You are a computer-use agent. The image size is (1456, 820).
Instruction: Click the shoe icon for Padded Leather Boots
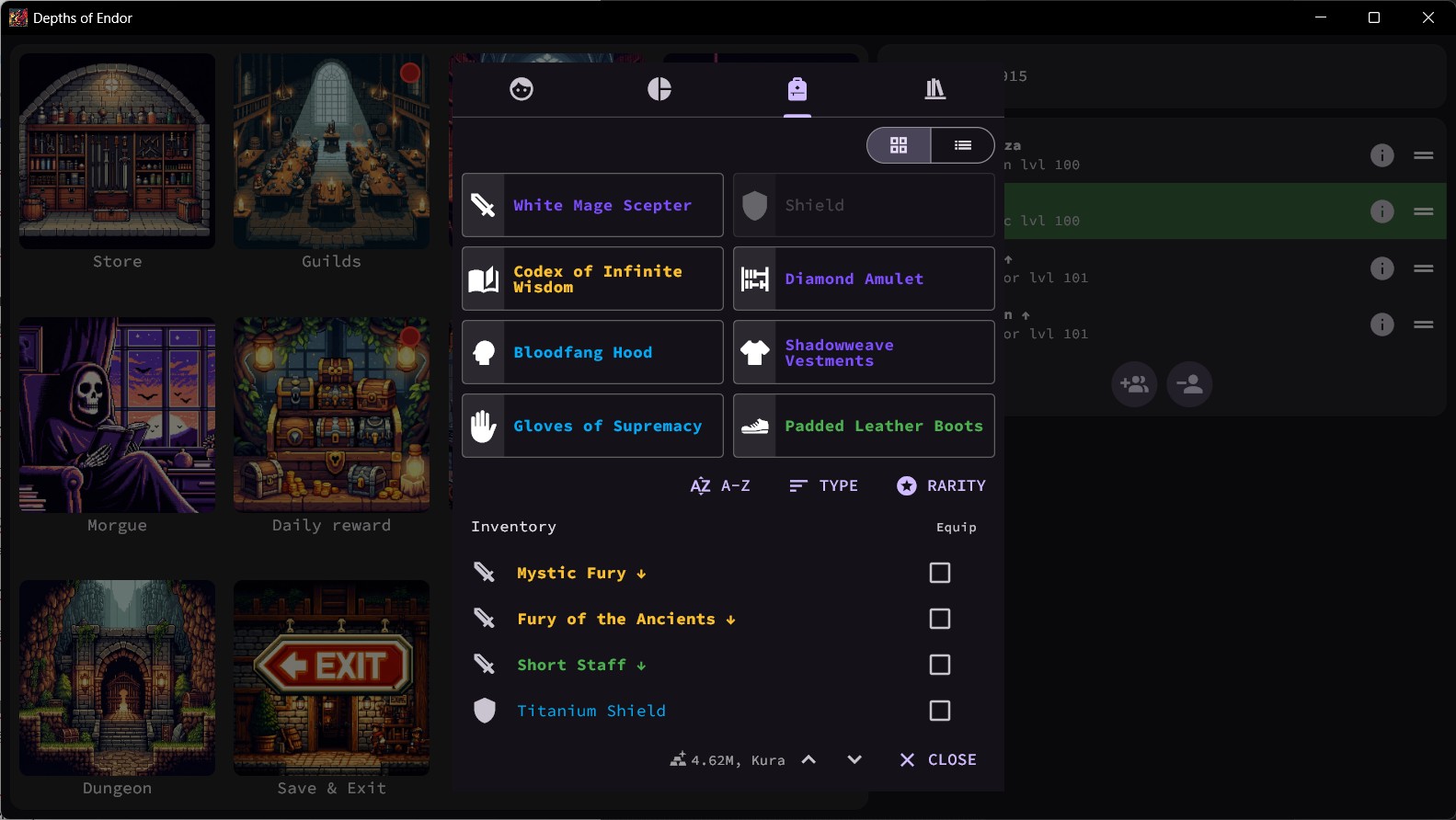(x=755, y=426)
